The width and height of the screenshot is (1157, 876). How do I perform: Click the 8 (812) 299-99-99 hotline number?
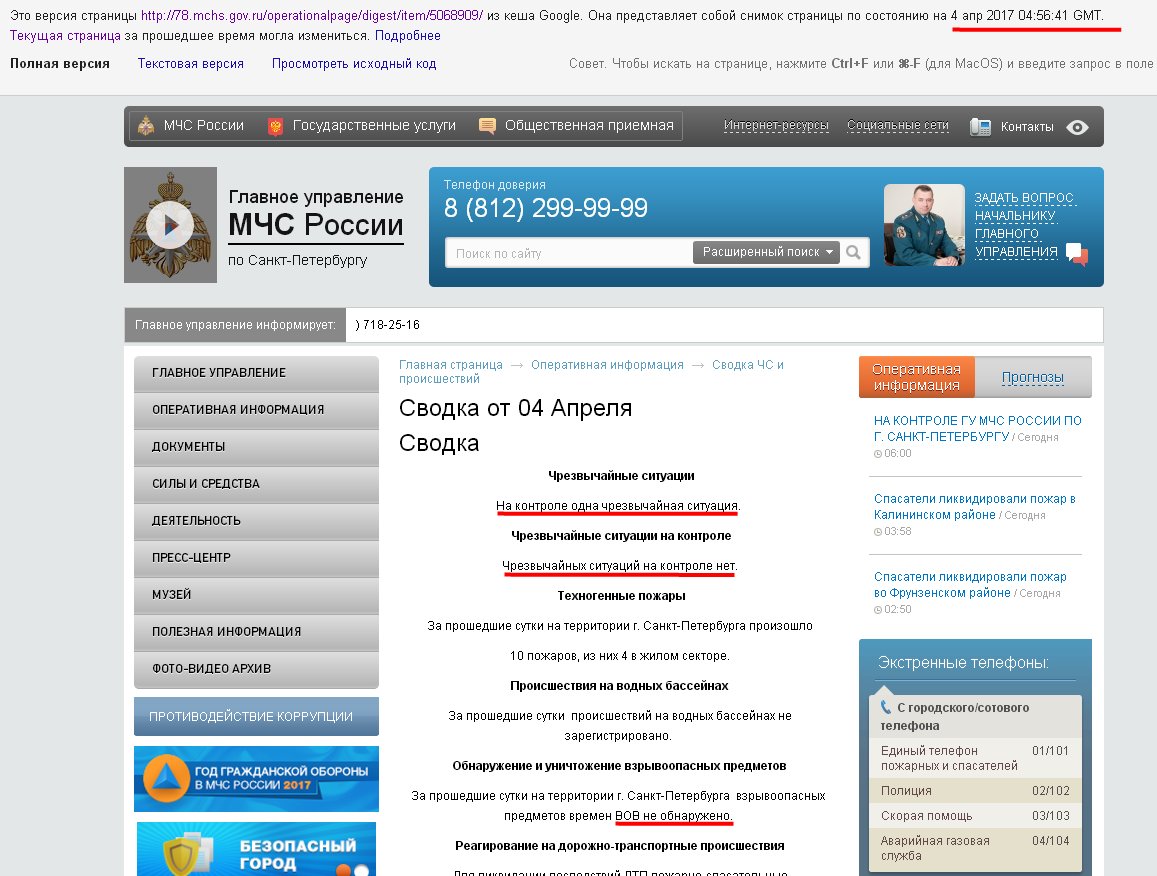click(x=546, y=208)
